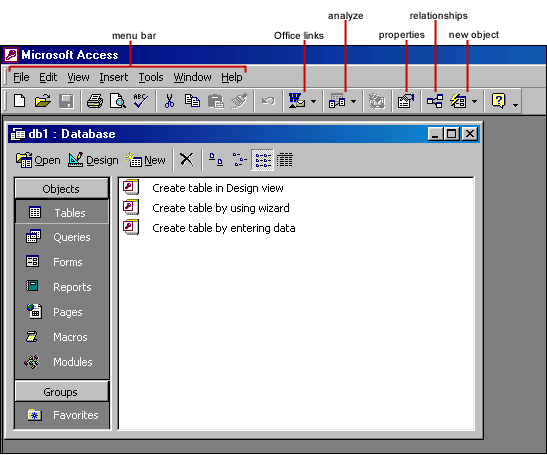The height and width of the screenshot is (455, 547).
Task: Open the File menu
Action: pos(21,77)
